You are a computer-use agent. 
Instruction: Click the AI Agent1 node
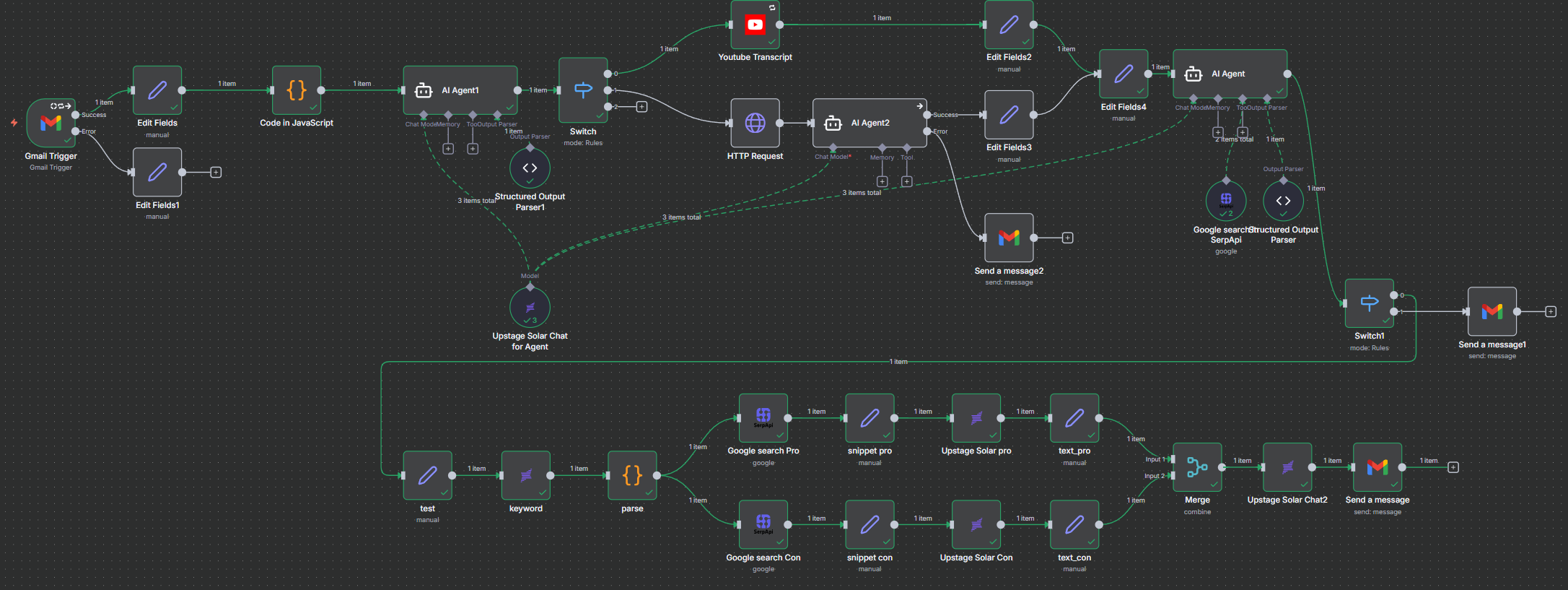460,90
